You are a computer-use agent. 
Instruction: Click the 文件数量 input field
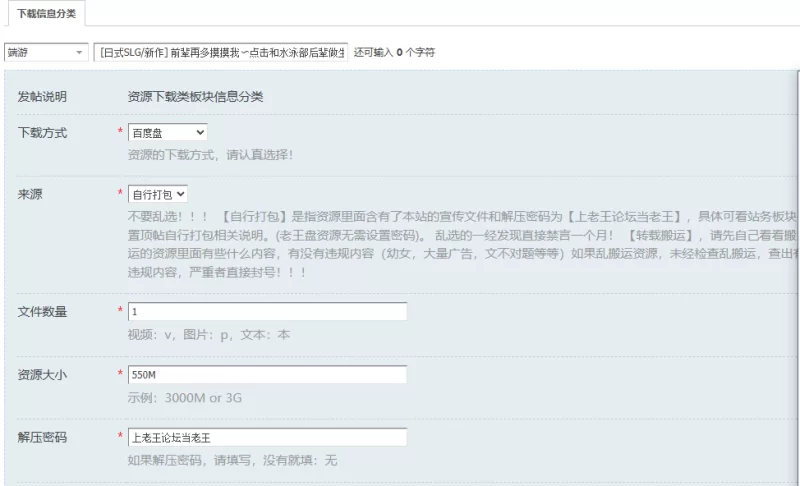267,312
